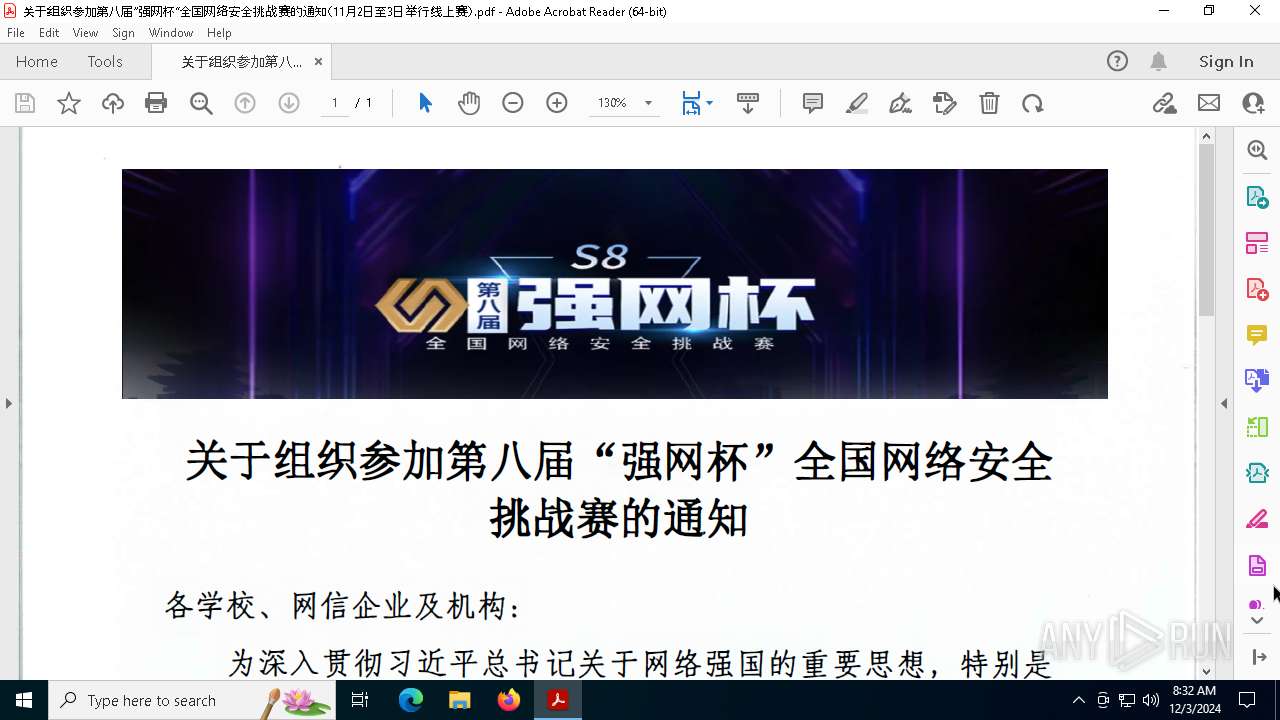Upload the file to cloud
The image size is (1280, 720).
(x=113, y=103)
